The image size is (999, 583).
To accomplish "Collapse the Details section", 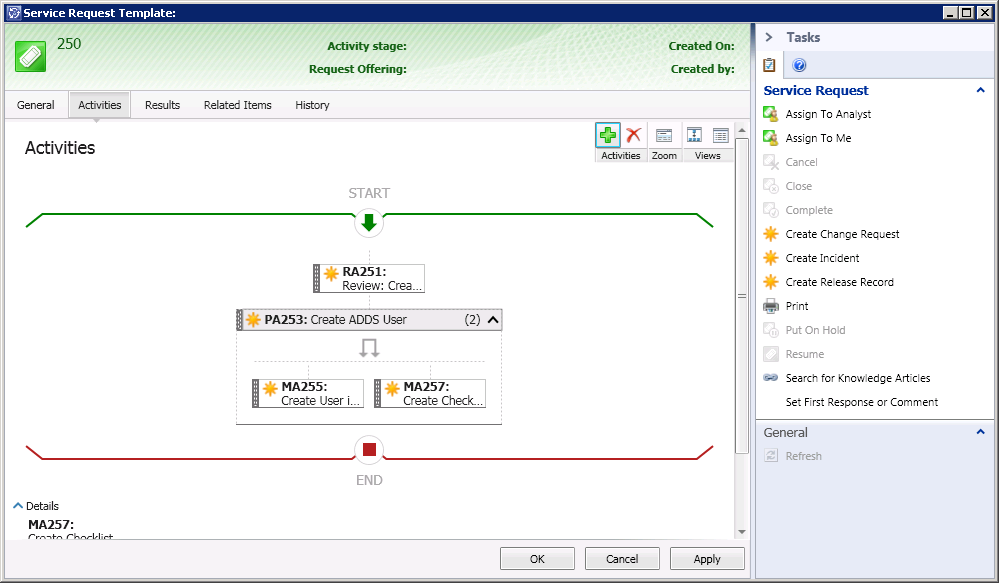I will [18, 506].
